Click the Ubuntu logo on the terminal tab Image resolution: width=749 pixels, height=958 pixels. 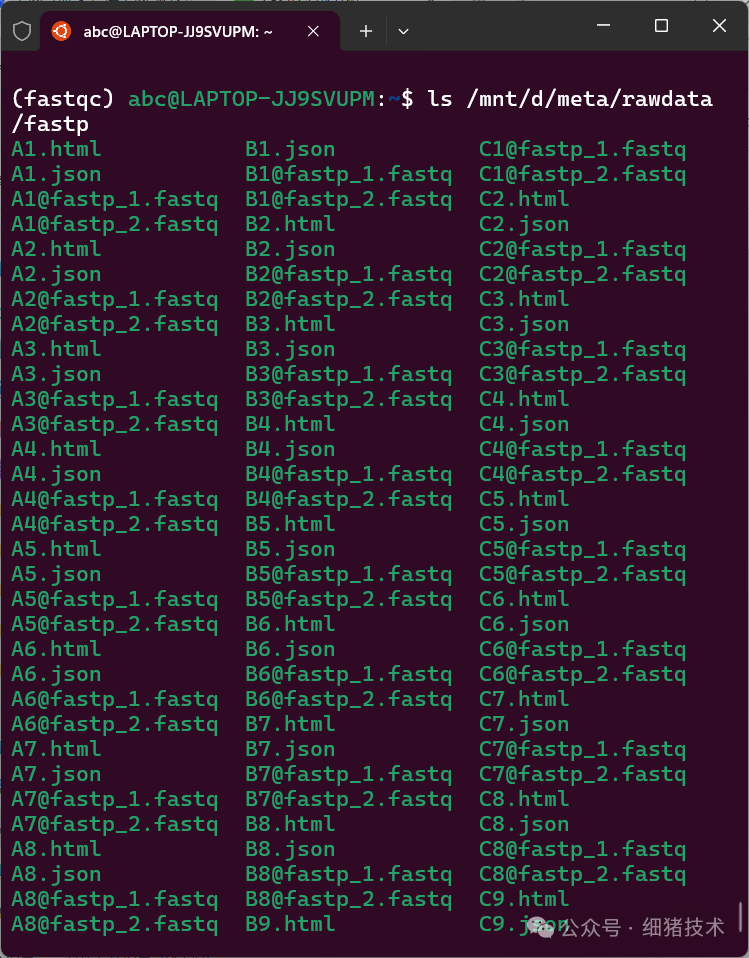[62, 30]
